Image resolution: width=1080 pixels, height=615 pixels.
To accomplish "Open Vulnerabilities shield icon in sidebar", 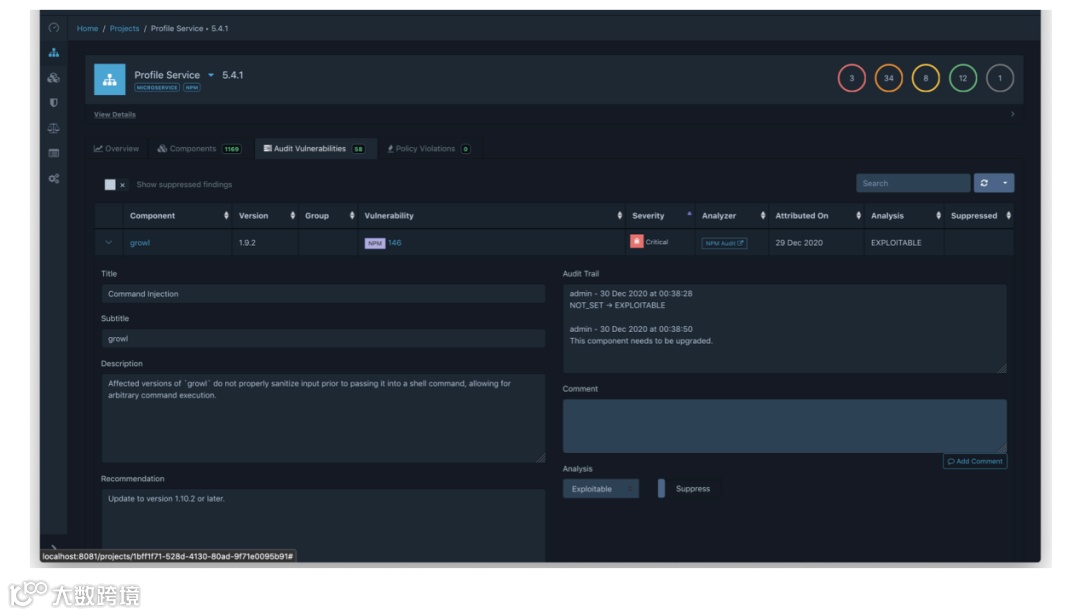I will (x=54, y=103).
